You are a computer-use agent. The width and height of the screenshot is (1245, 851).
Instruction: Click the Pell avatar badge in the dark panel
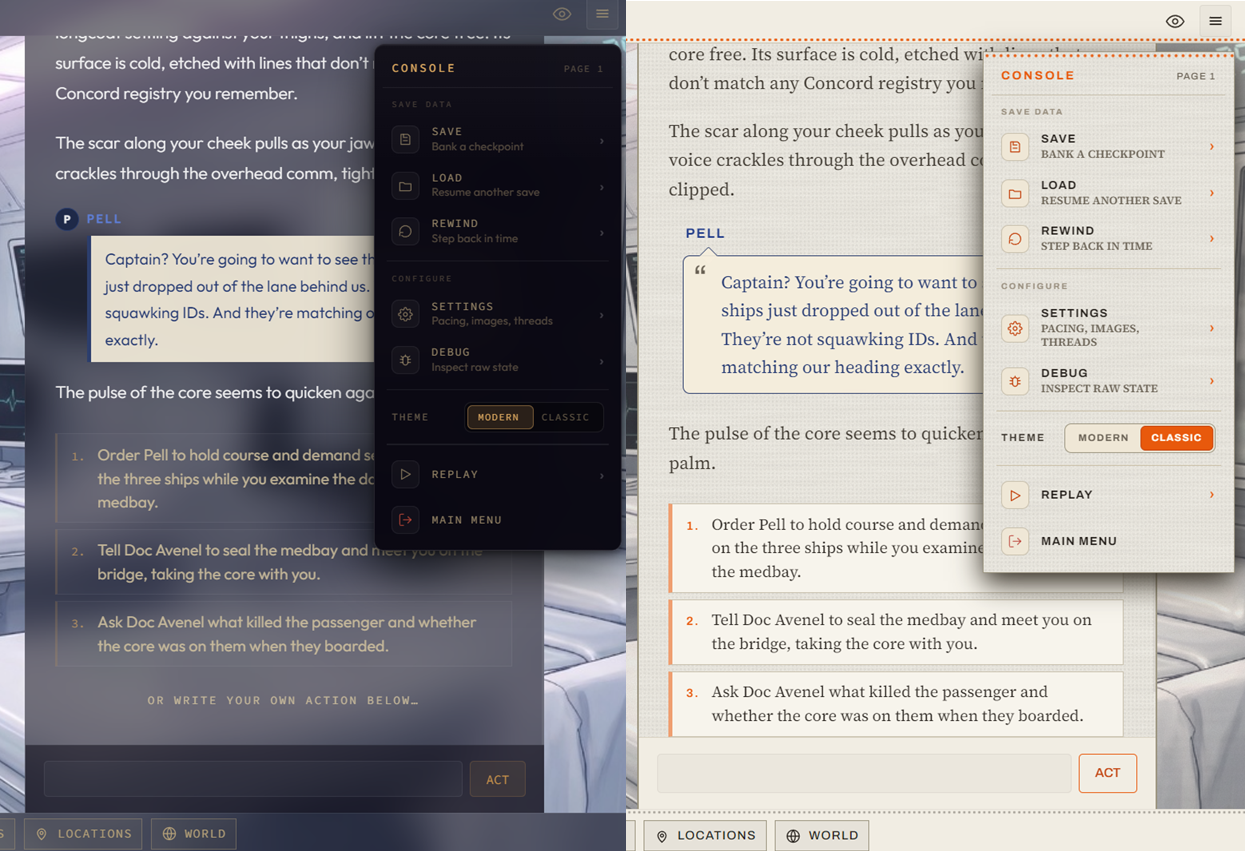click(67, 219)
